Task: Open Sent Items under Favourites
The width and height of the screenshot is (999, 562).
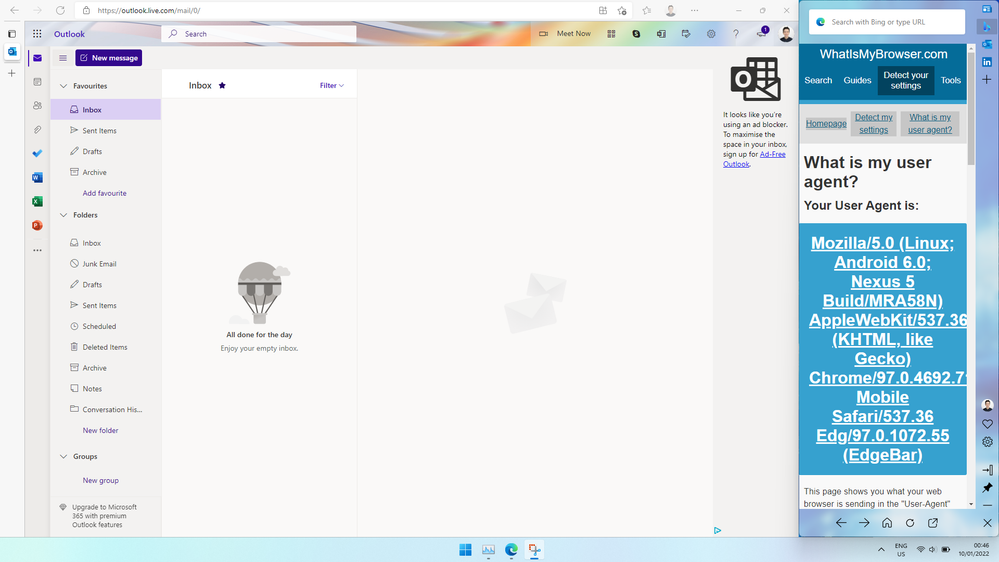Action: [x=106, y=131]
